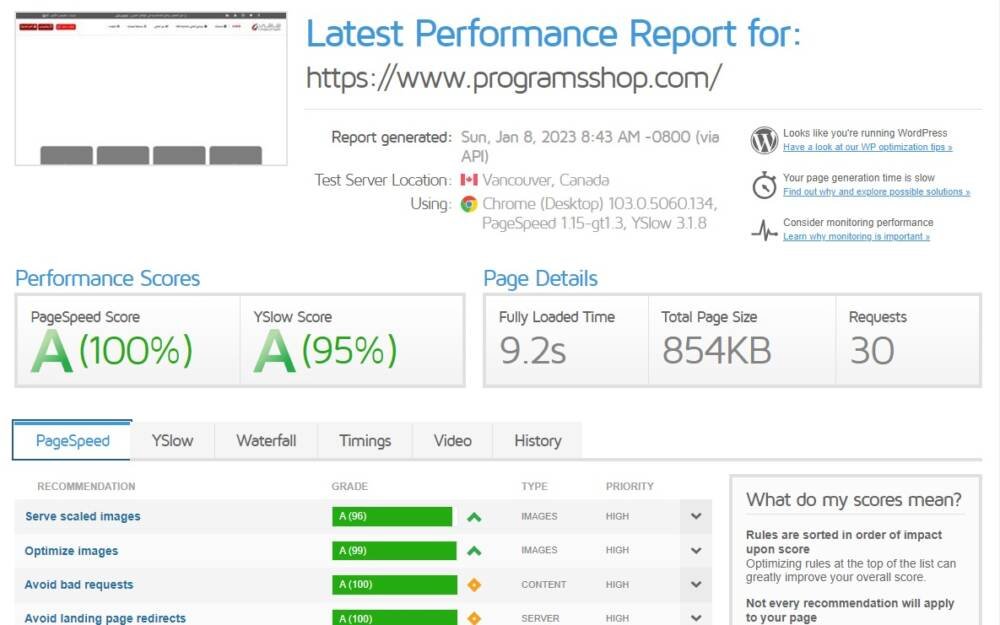Switch to the YSlow tab
The height and width of the screenshot is (625, 1000).
click(x=172, y=440)
